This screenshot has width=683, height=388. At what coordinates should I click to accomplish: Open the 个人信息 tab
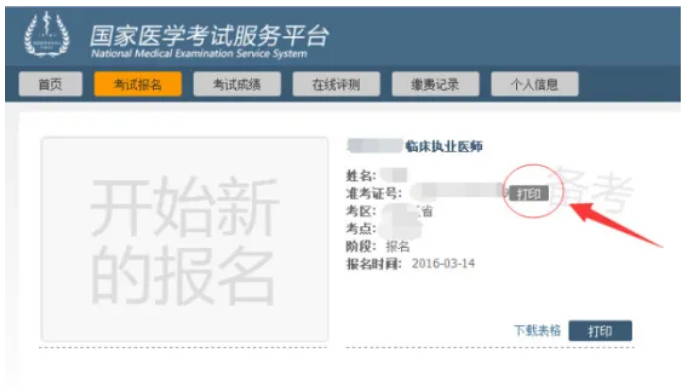click(535, 84)
